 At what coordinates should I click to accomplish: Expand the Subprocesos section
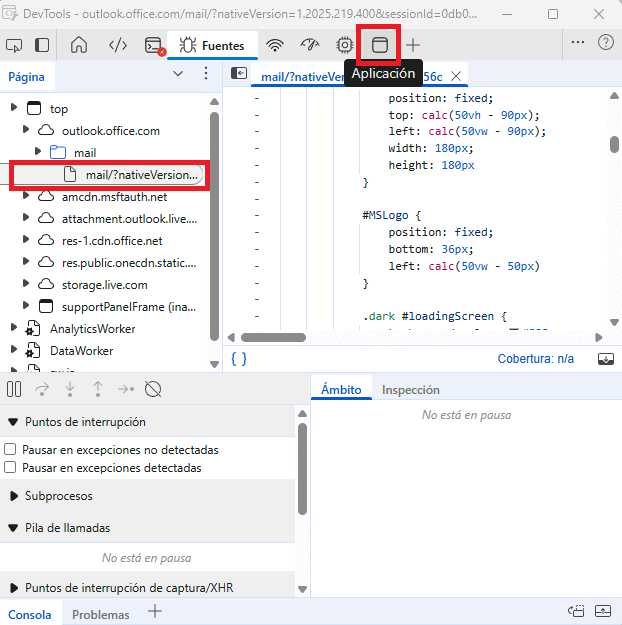click(x=14, y=496)
